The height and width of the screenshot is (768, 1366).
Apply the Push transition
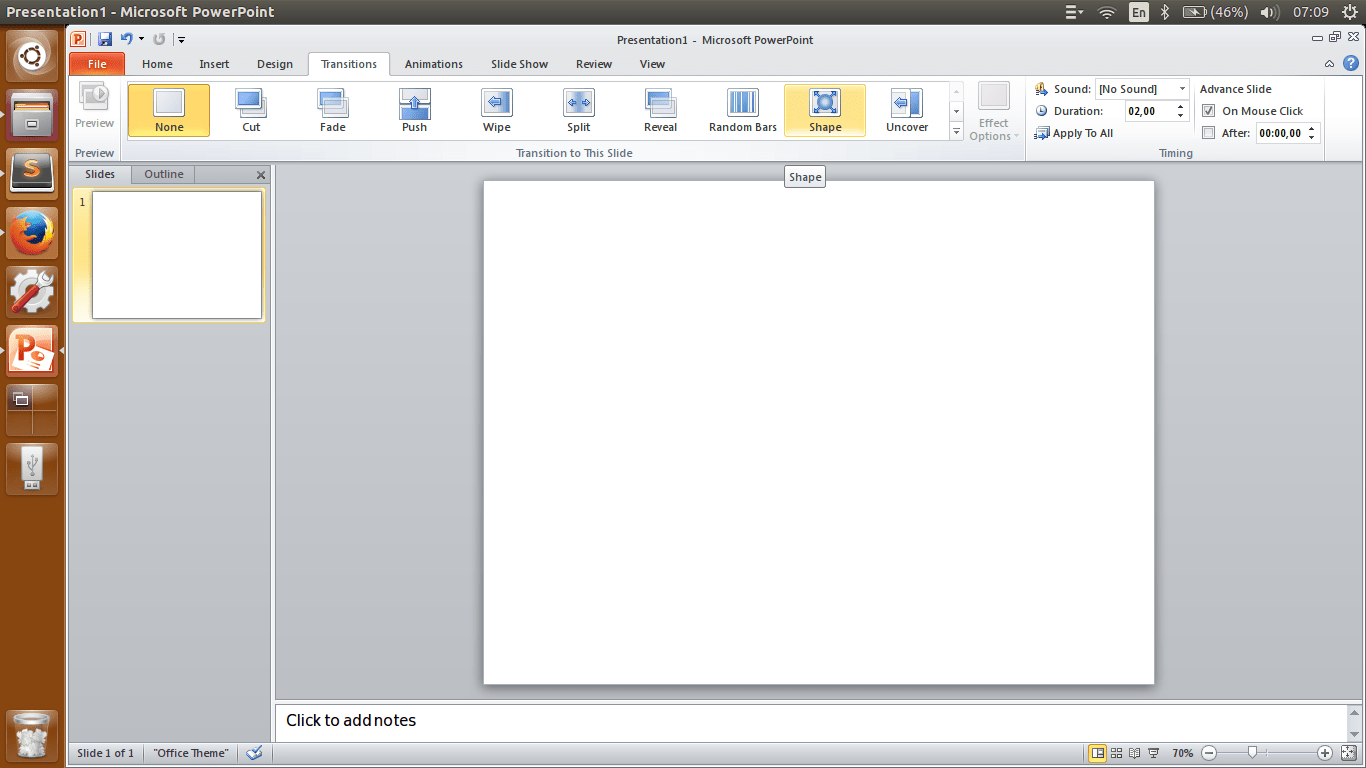click(415, 110)
